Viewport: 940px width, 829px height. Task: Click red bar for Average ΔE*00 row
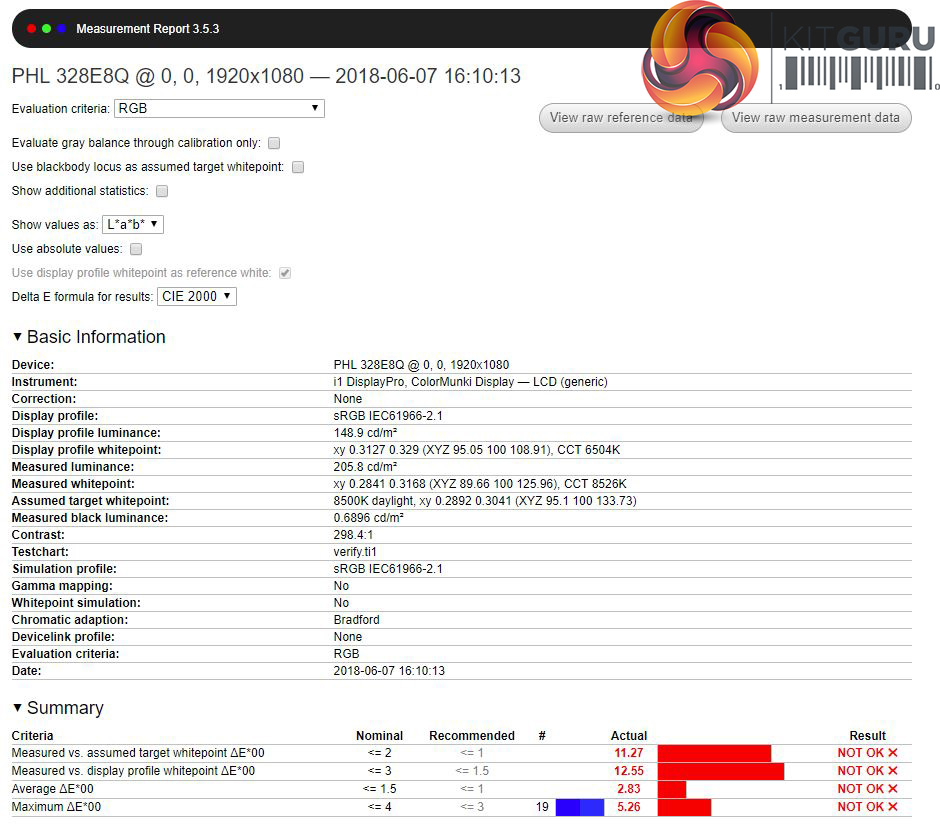click(x=671, y=789)
